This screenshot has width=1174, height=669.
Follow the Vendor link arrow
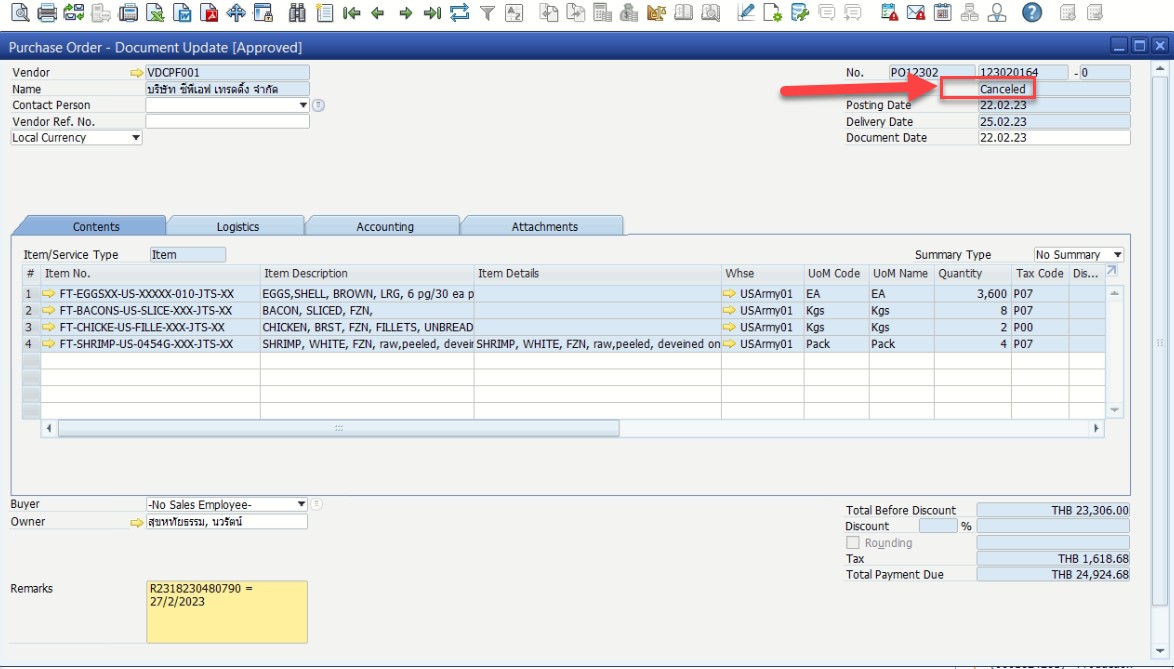click(136, 73)
